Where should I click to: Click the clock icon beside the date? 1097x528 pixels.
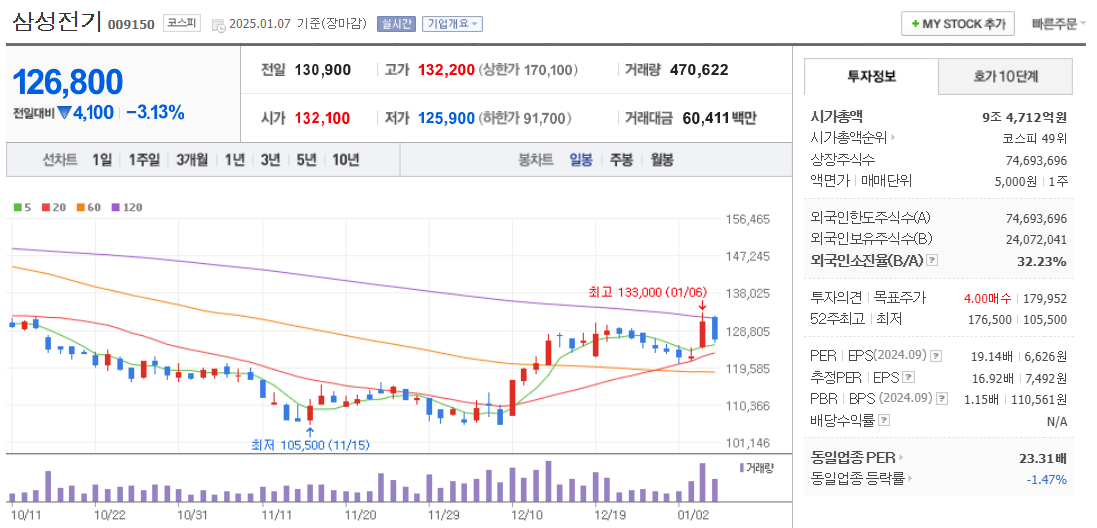coord(218,24)
